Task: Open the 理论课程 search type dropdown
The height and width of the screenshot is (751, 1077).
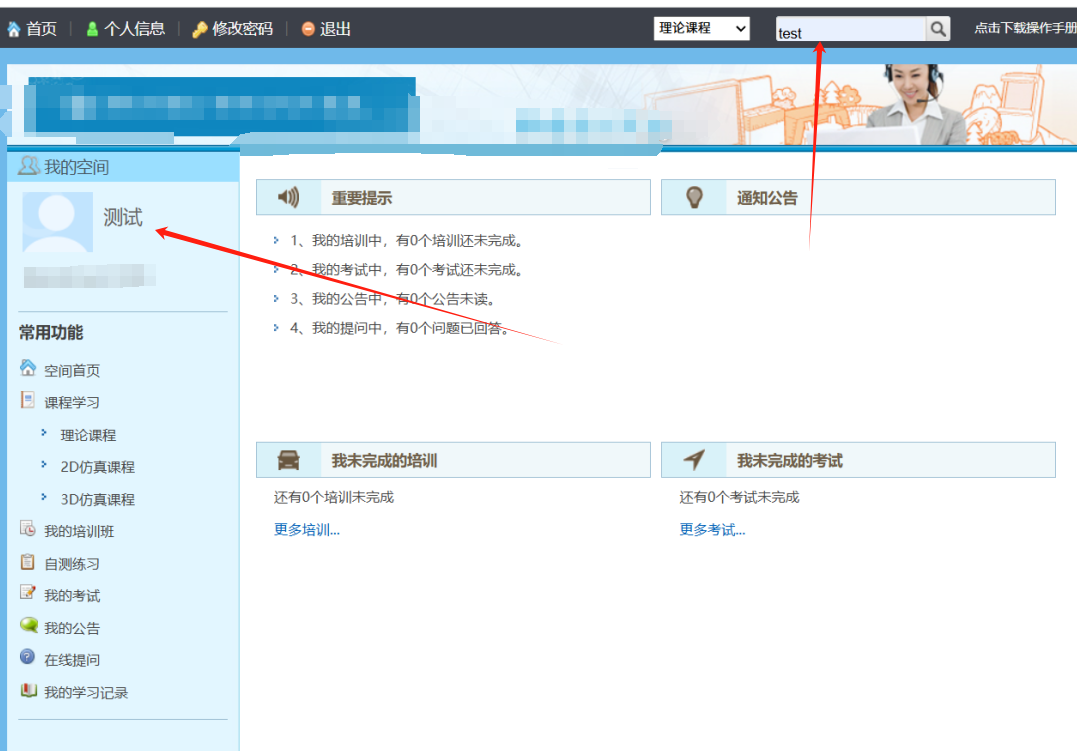Action: pyautogui.click(x=701, y=29)
